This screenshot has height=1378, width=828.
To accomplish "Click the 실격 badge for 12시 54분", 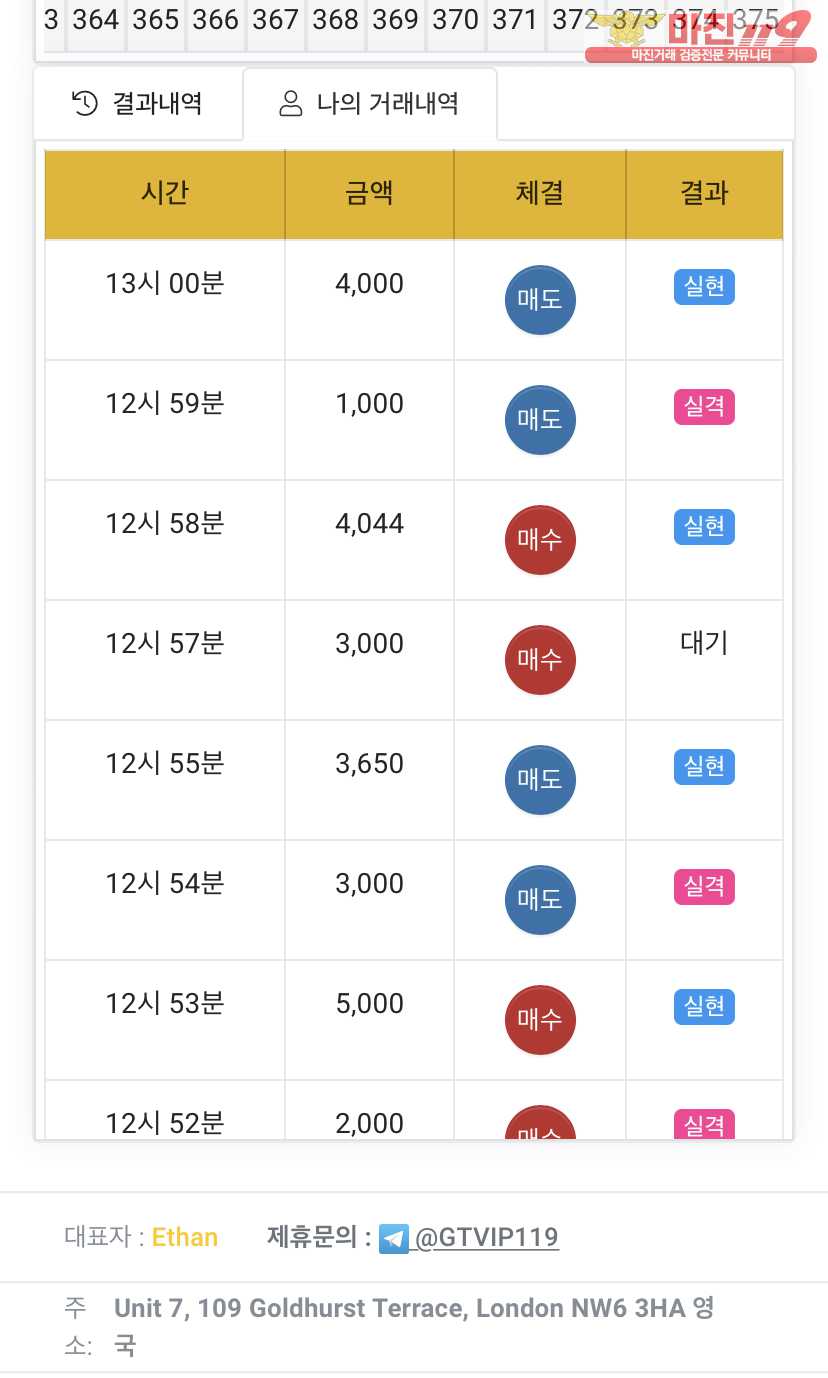I will tap(704, 887).
